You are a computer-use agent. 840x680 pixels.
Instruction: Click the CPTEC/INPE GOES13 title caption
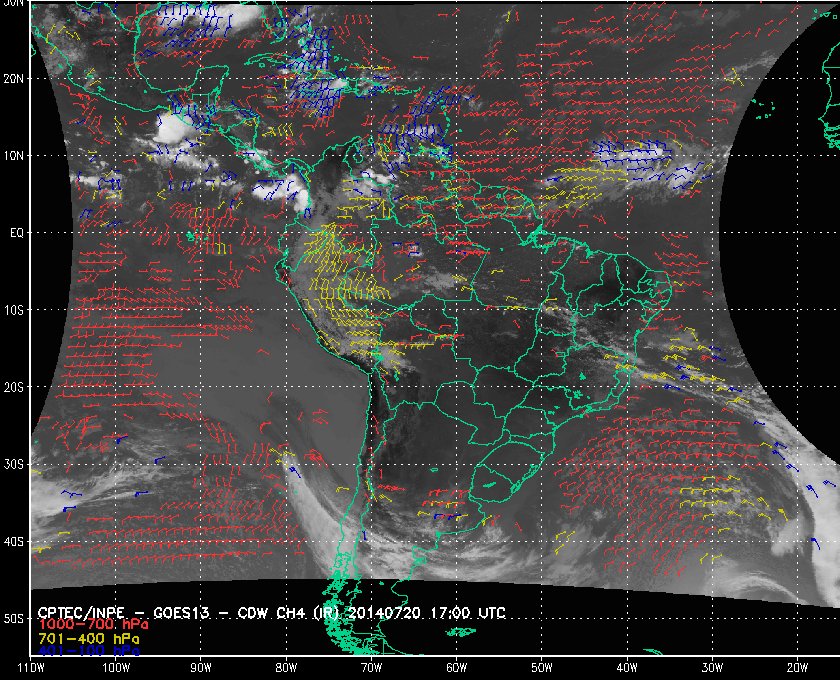point(272,613)
